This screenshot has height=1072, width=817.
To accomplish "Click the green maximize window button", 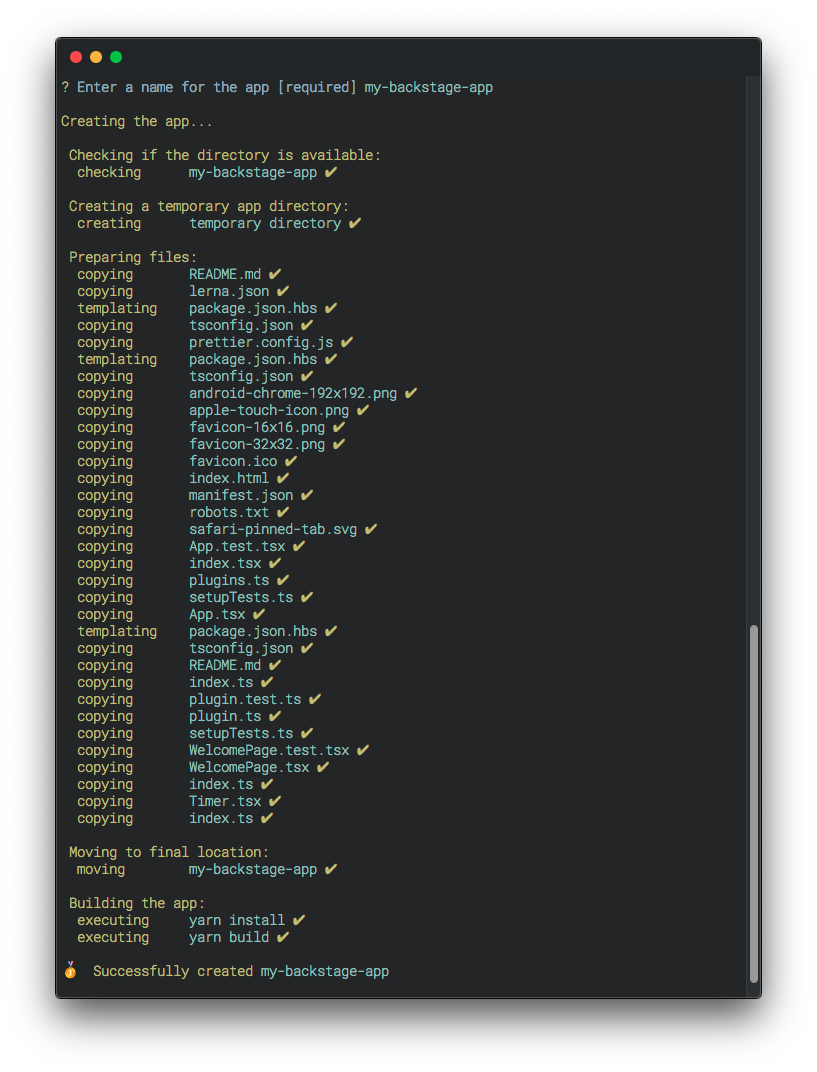I will [116, 57].
